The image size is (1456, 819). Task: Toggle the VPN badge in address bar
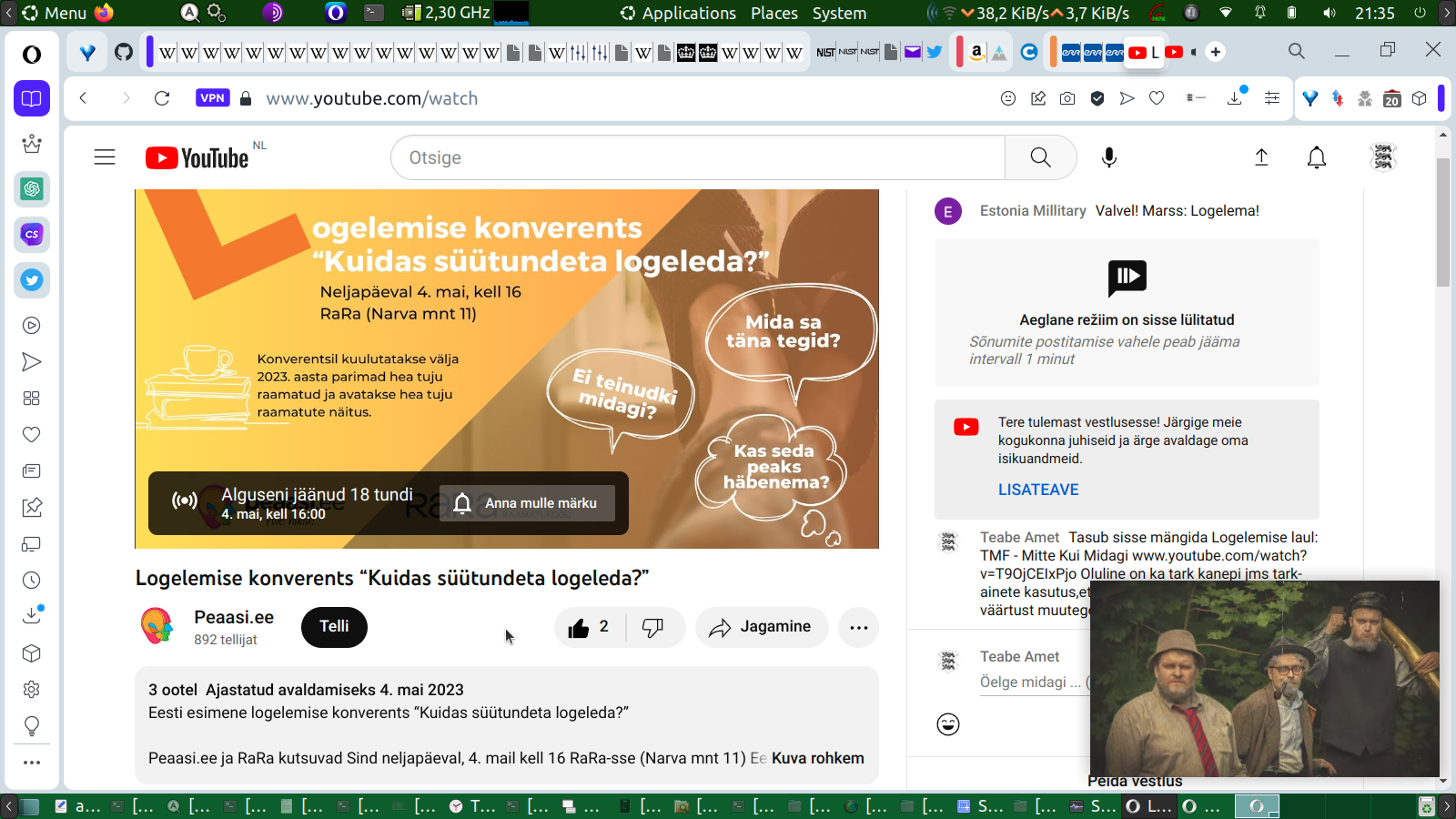coord(212,98)
